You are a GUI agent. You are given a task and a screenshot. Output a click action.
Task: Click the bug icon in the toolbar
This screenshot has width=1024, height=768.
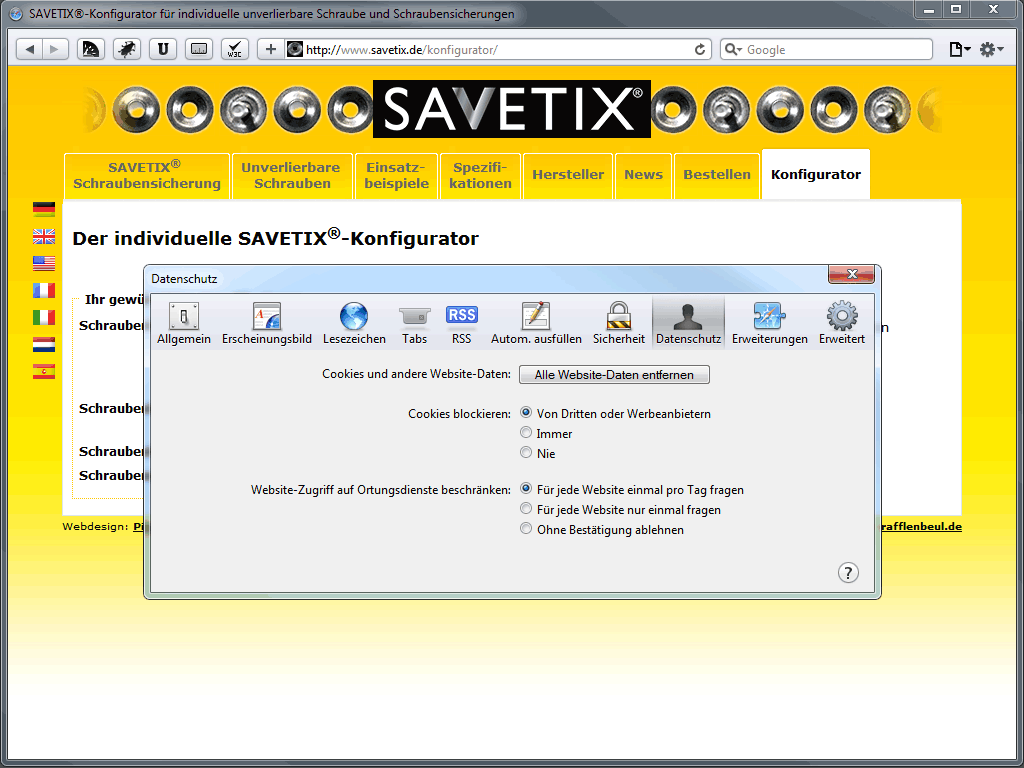tap(127, 50)
